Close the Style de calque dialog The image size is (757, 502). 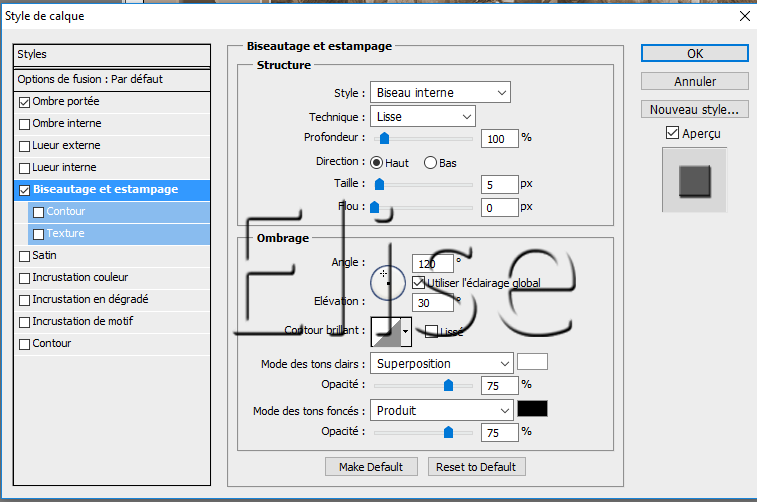742,16
